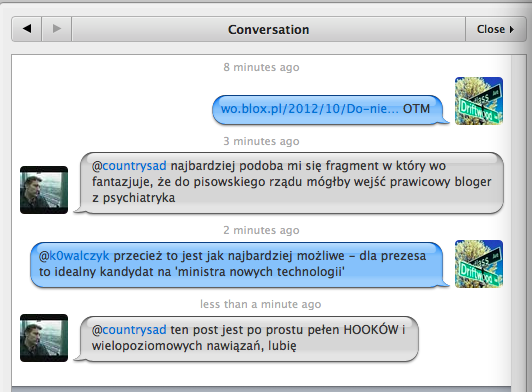The width and height of the screenshot is (532, 392).
Task: Click man's avatar beside the HOOKÓW message
Action: click(44, 338)
